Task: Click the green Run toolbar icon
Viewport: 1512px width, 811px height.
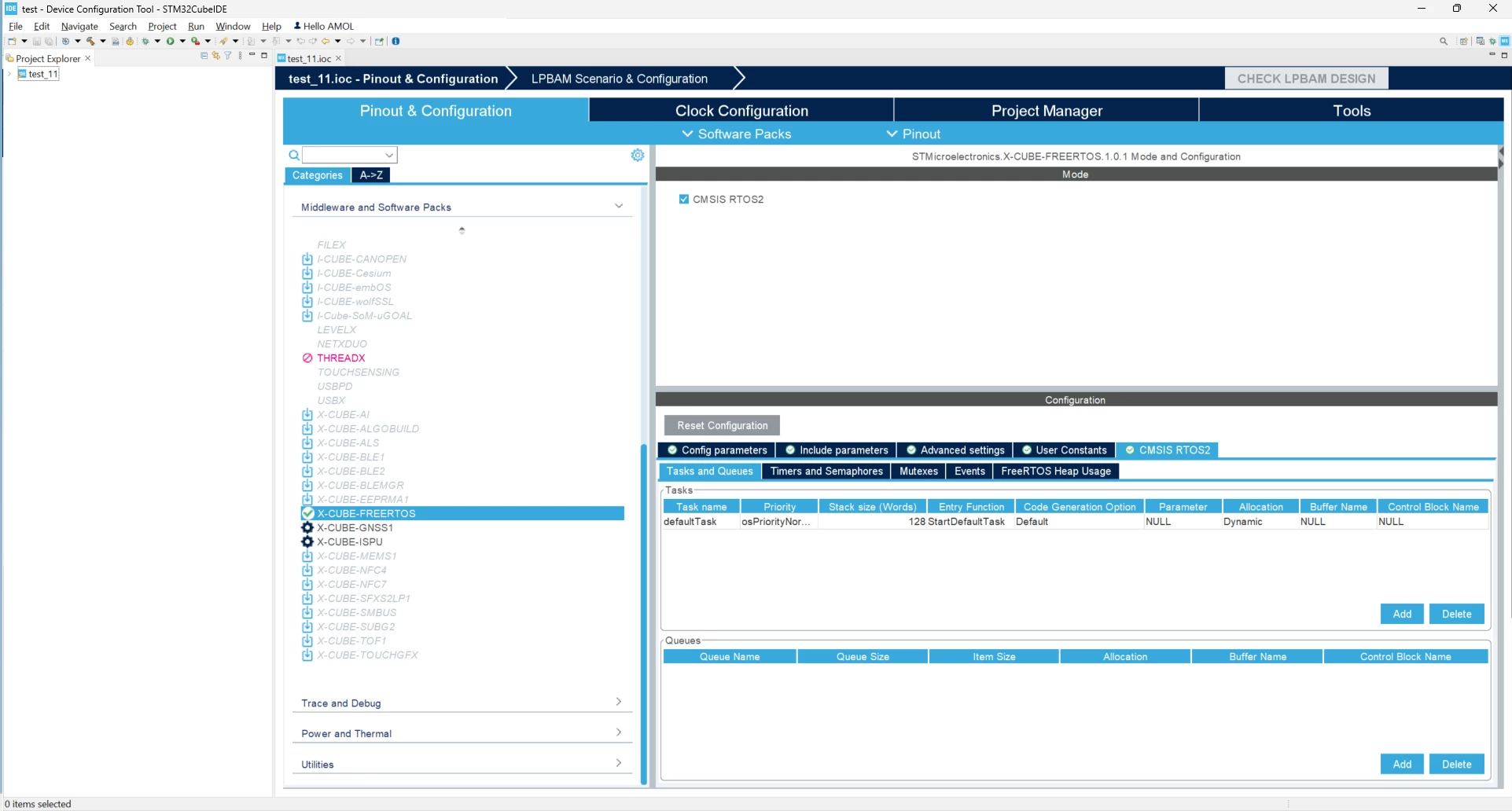Action: point(170,42)
